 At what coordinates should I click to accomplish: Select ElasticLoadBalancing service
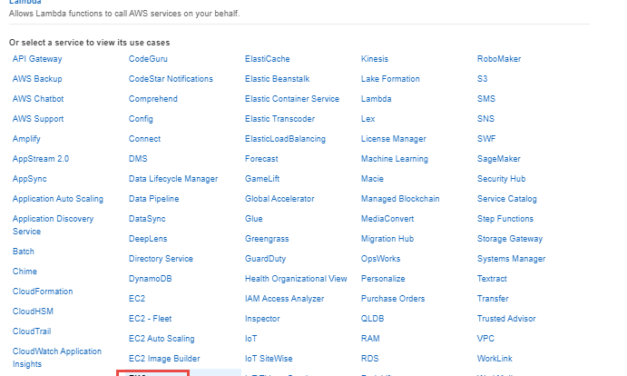(286, 139)
